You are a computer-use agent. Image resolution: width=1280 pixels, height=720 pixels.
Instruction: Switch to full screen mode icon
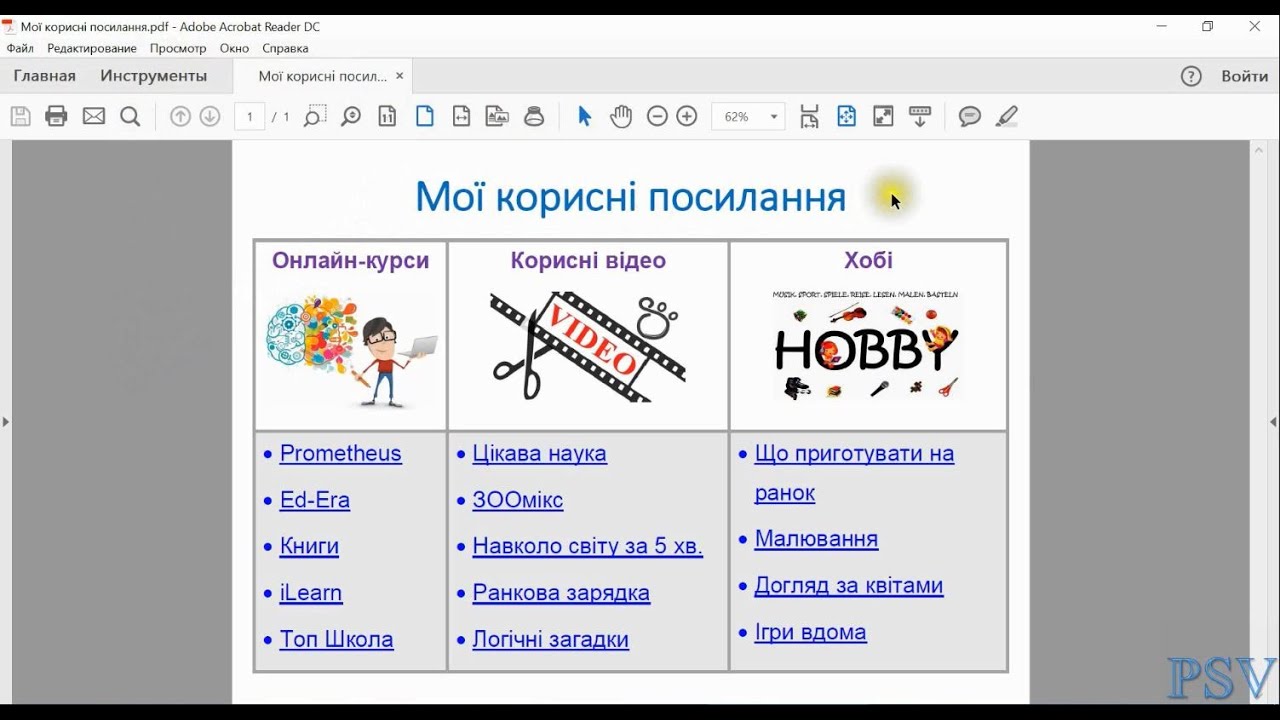[x=883, y=117]
